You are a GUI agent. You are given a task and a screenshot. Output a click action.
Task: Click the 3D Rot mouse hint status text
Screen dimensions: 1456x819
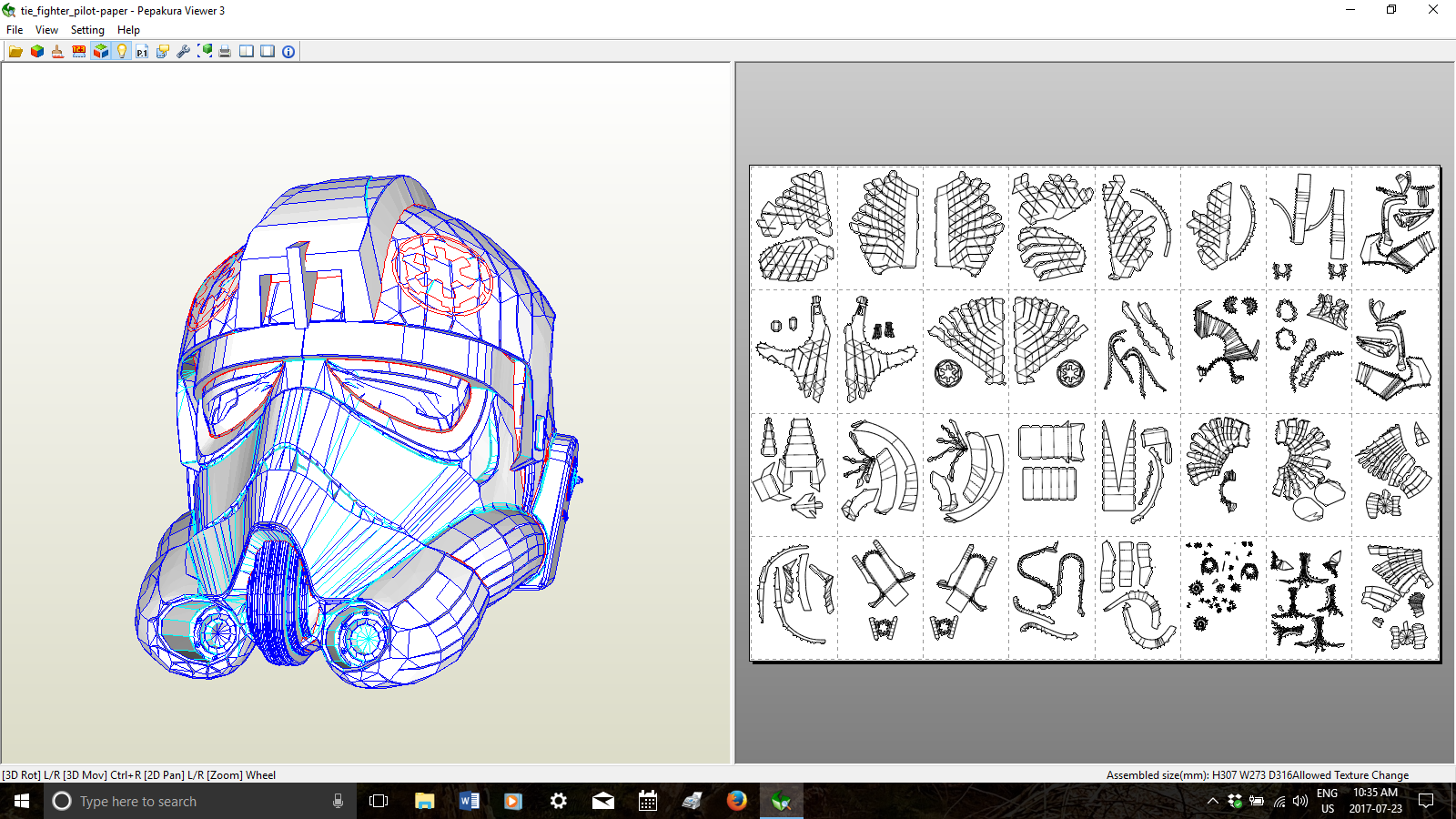click(139, 775)
